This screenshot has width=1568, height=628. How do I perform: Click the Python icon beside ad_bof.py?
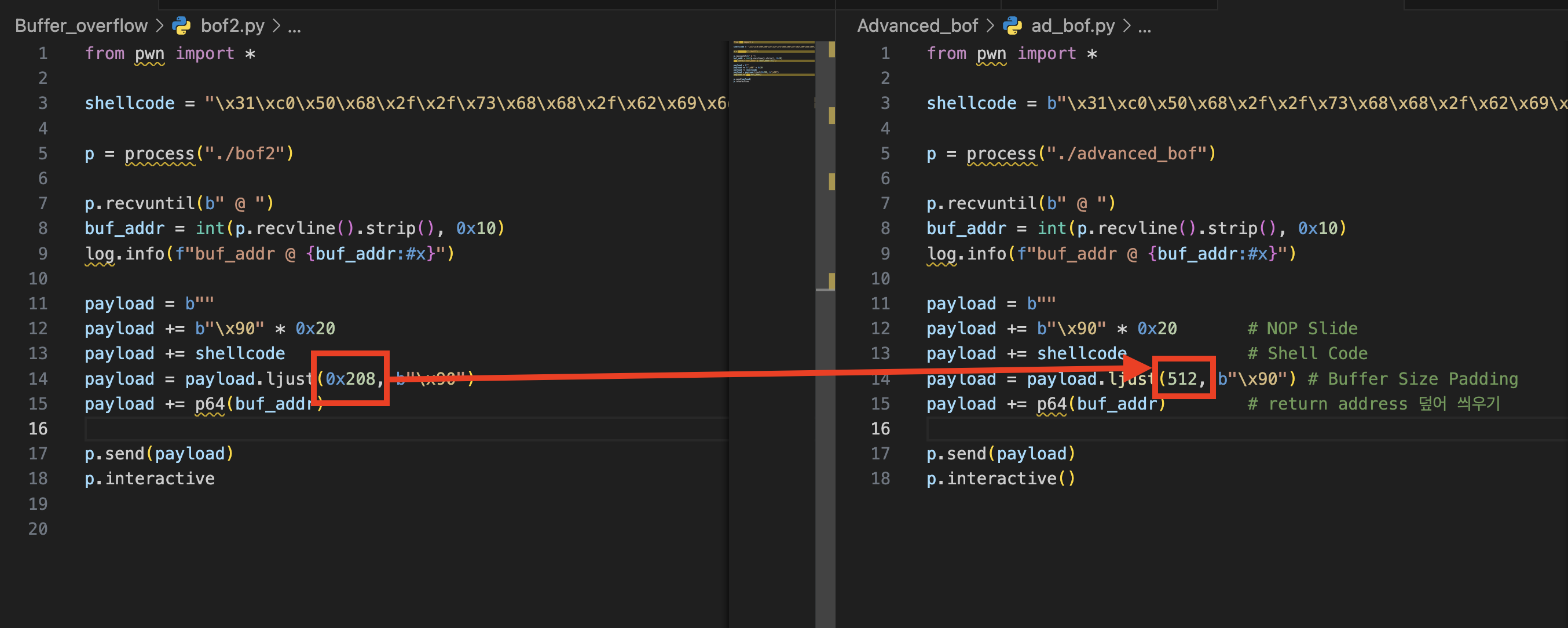(x=1012, y=25)
